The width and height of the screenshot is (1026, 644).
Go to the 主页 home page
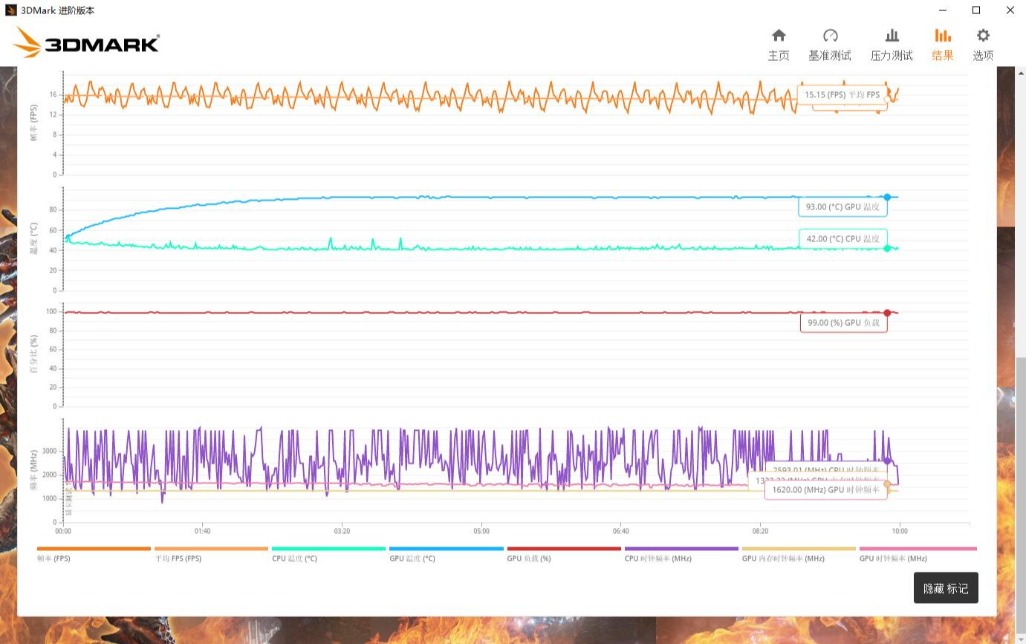coord(778,45)
